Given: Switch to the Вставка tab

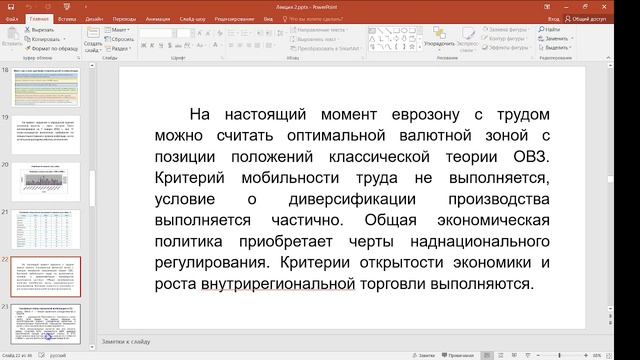Looking at the screenshot, I should 67,19.
